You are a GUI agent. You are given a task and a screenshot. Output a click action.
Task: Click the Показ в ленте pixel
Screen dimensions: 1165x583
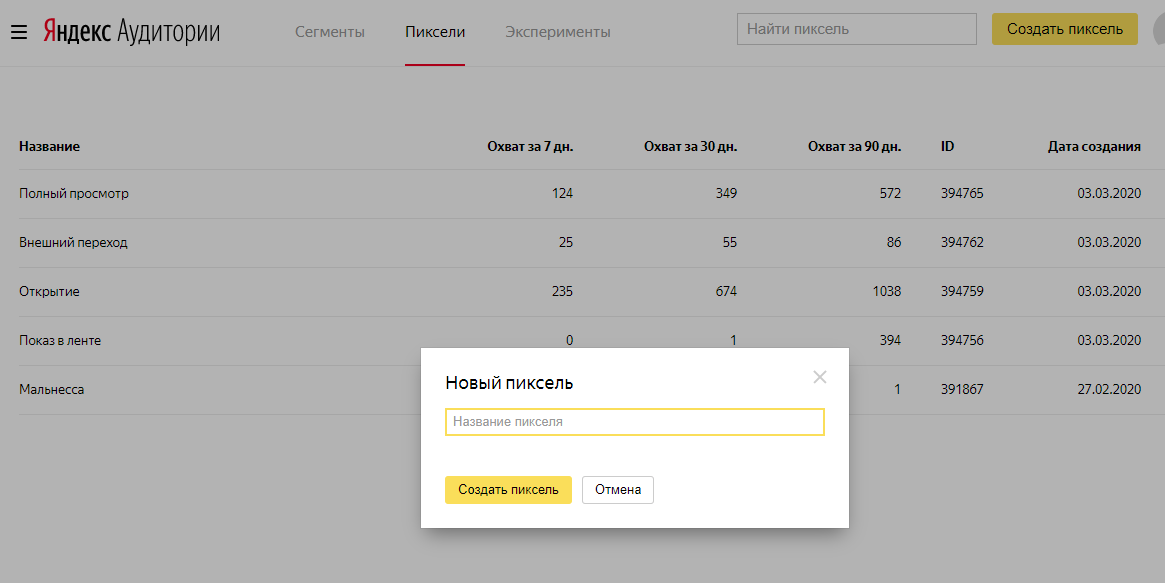pos(60,340)
